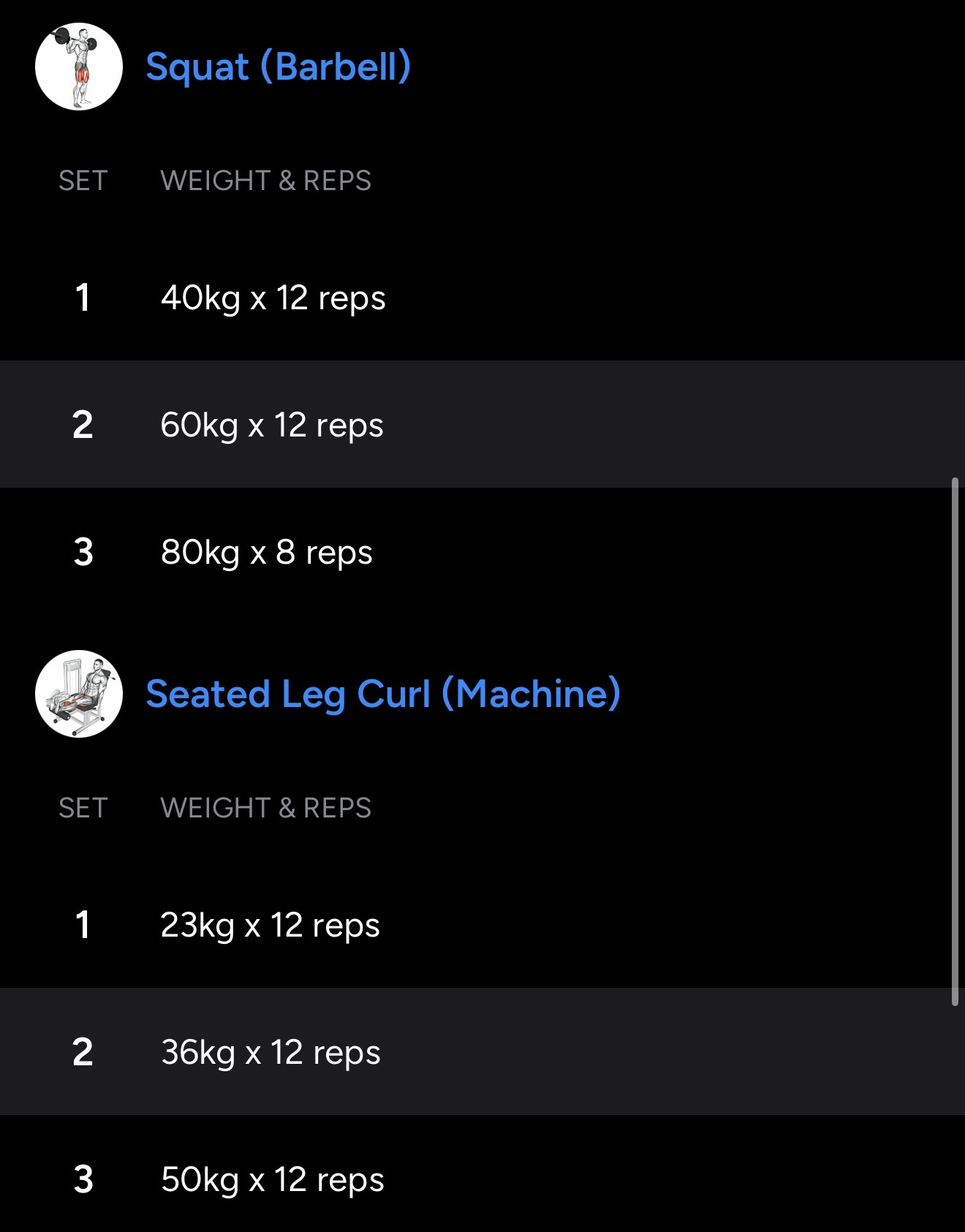Tap WEIGHT & REPS header under Leg Curl
This screenshot has height=1232, width=965.
[265, 808]
